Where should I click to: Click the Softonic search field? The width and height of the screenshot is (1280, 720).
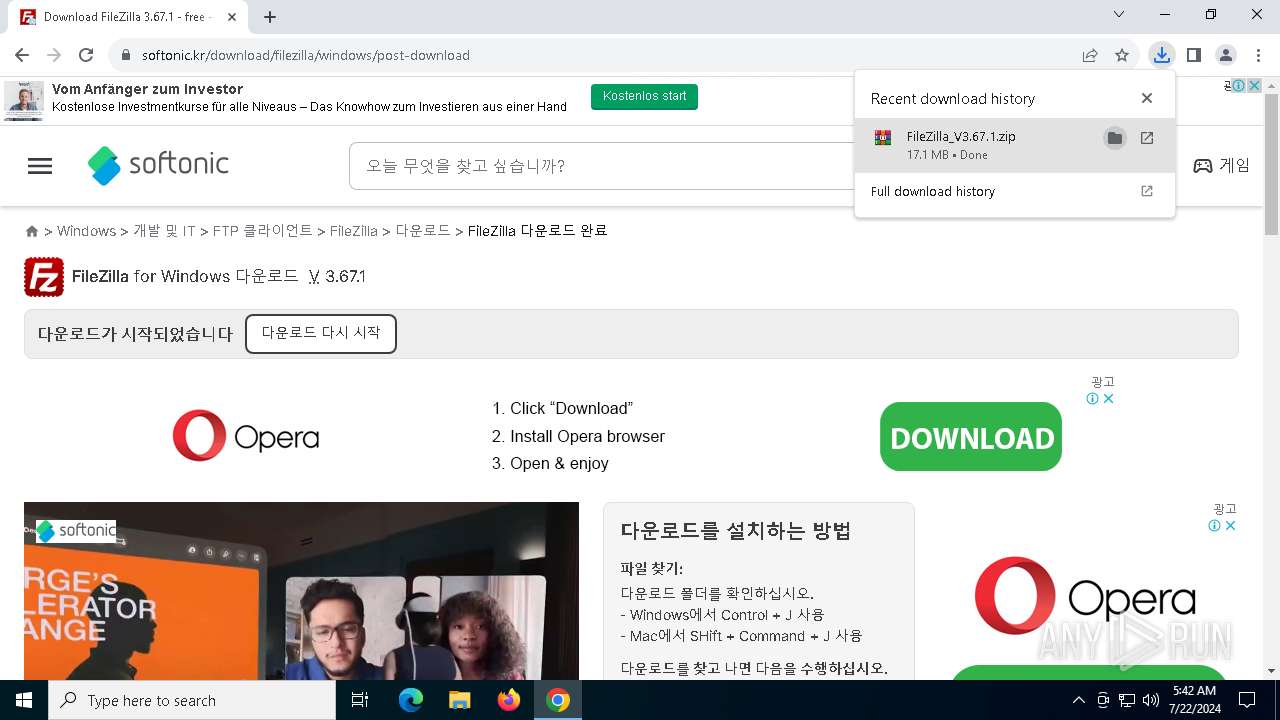tap(600, 166)
